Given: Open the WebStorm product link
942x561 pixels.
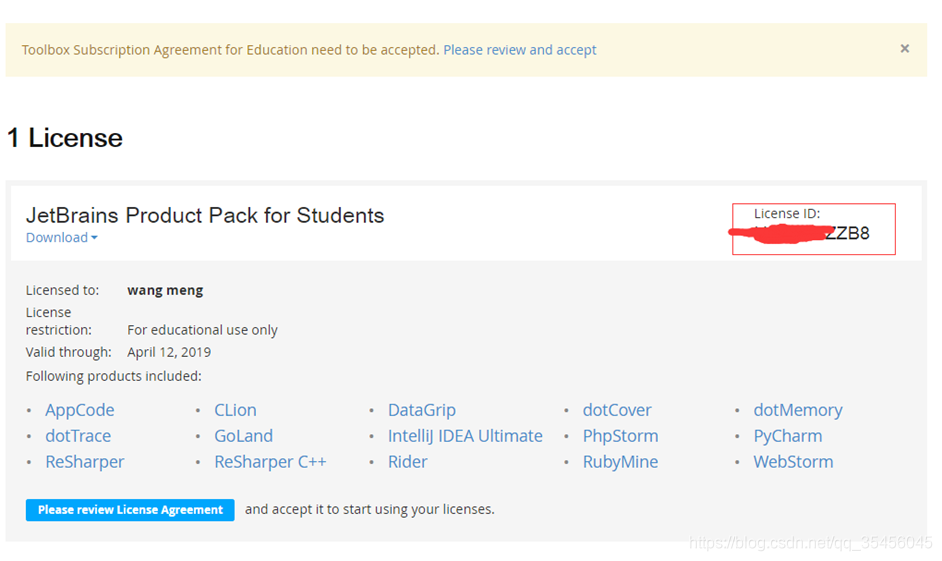Looking at the screenshot, I should pos(794,461).
